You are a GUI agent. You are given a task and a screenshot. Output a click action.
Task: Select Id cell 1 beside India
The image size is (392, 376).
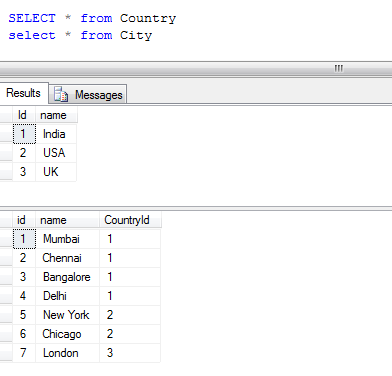(24, 134)
